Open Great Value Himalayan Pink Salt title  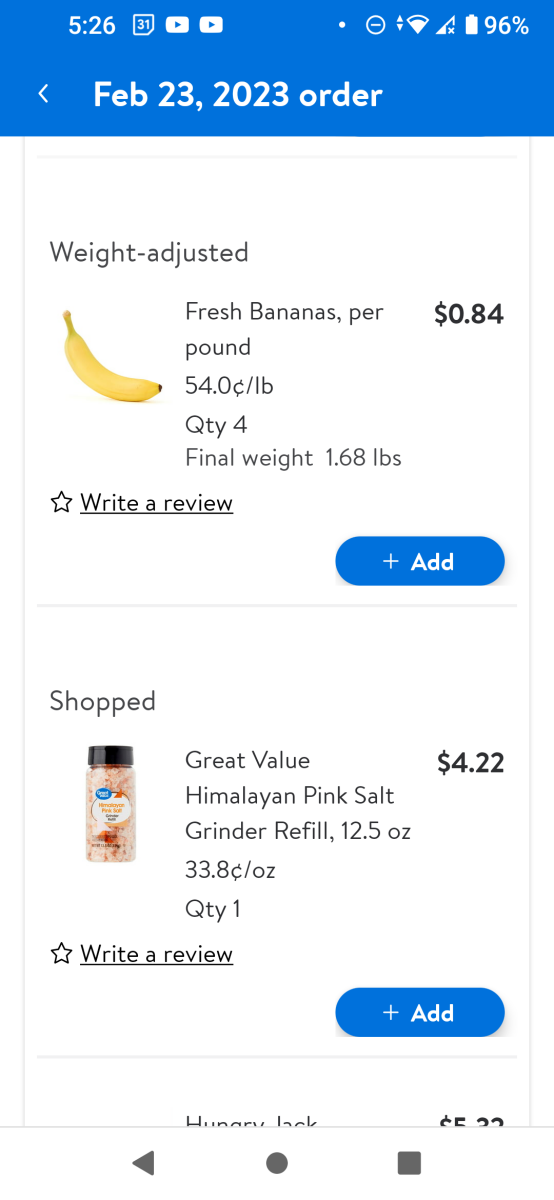tap(298, 795)
